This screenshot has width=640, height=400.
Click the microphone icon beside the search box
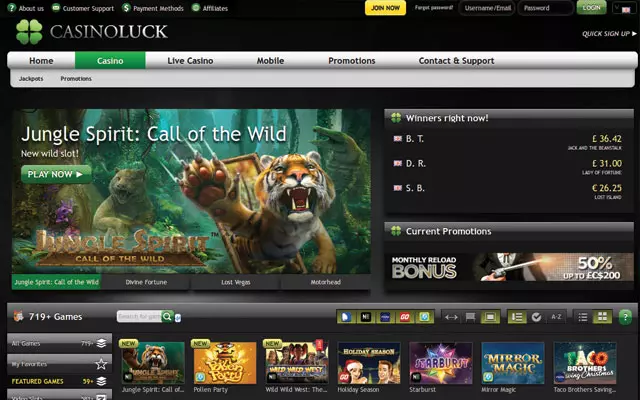(x=178, y=317)
